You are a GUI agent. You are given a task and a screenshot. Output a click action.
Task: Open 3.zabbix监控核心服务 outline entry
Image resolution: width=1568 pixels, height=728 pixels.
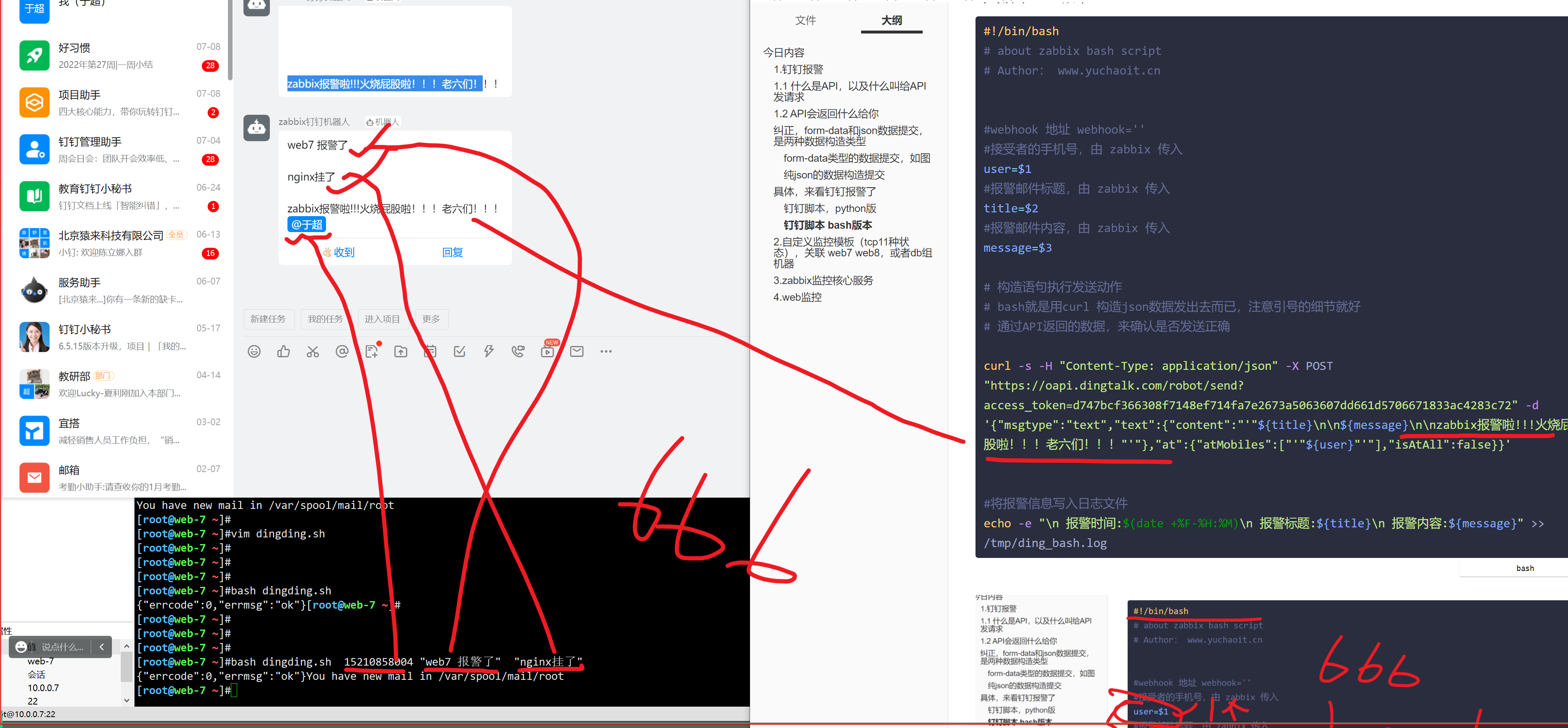(x=823, y=281)
